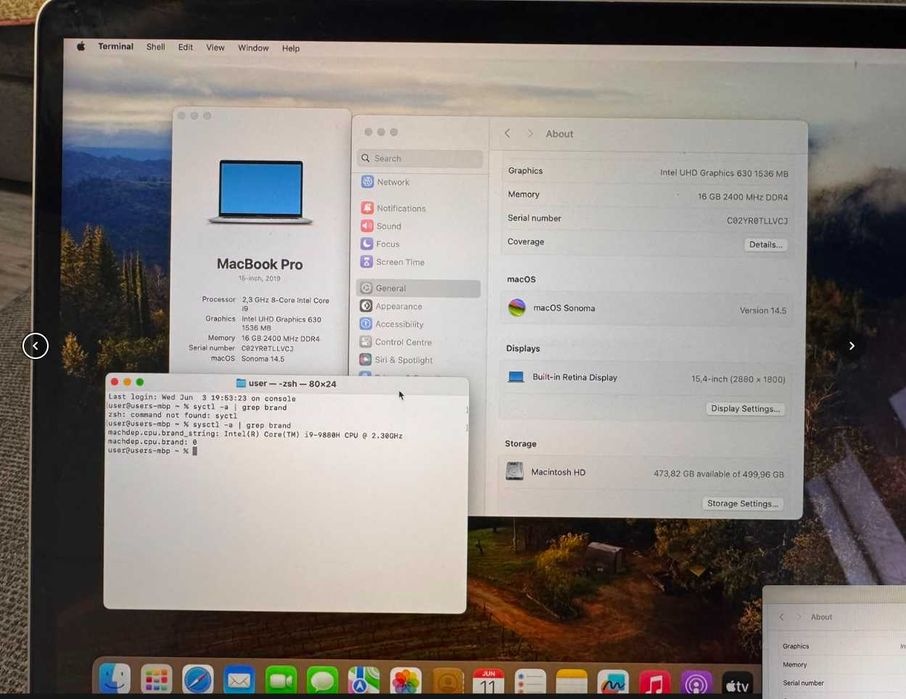Open Podcasts from the Dock
The height and width of the screenshot is (699, 906).
(x=696, y=684)
